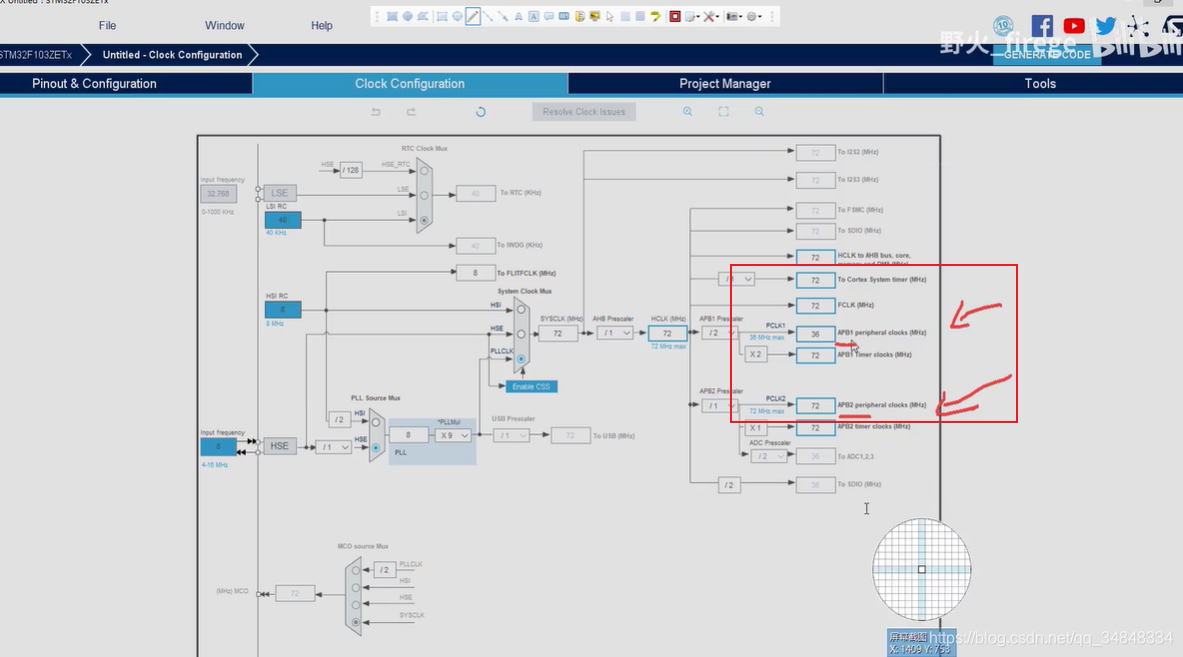Screen dimensions: 1183x657
Task: Select the speech bubble callout tool
Action: coord(549,17)
